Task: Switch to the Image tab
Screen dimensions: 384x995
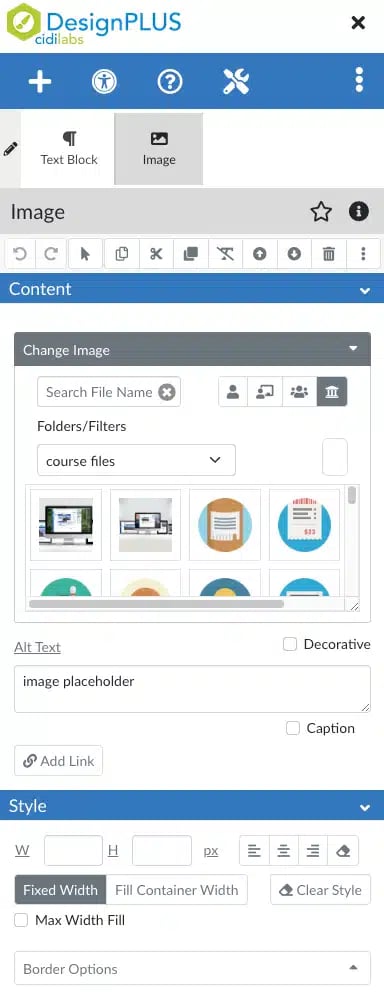Action: tap(159, 149)
